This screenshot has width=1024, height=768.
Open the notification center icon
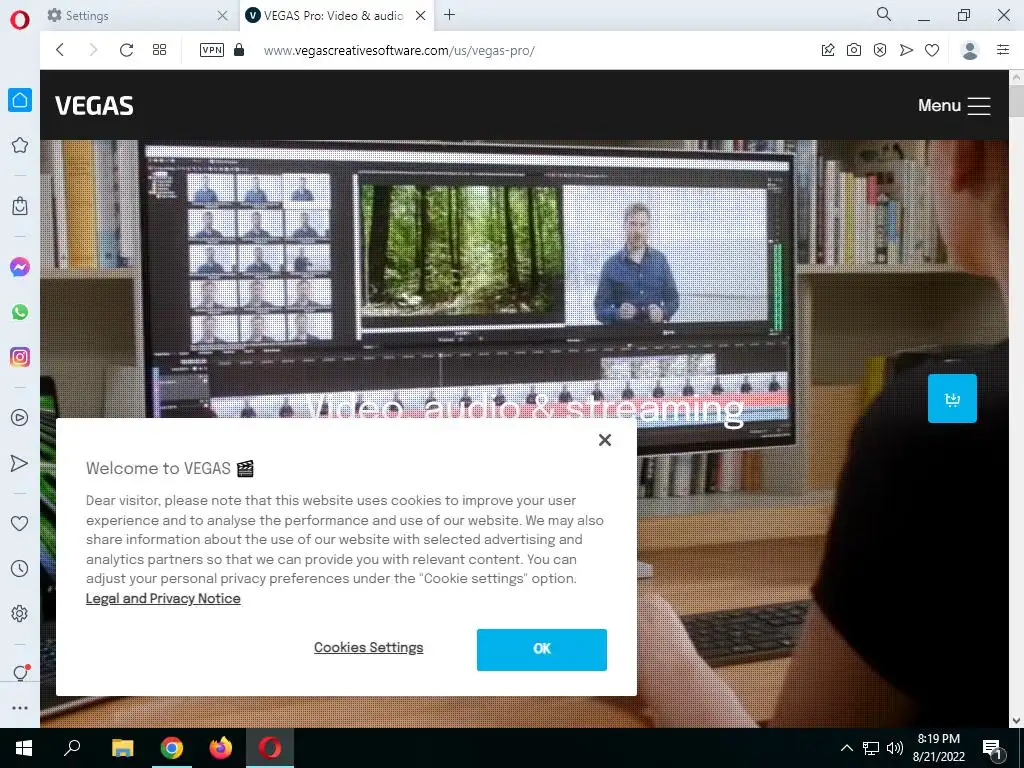pyautogui.click(x=993, y=749)
